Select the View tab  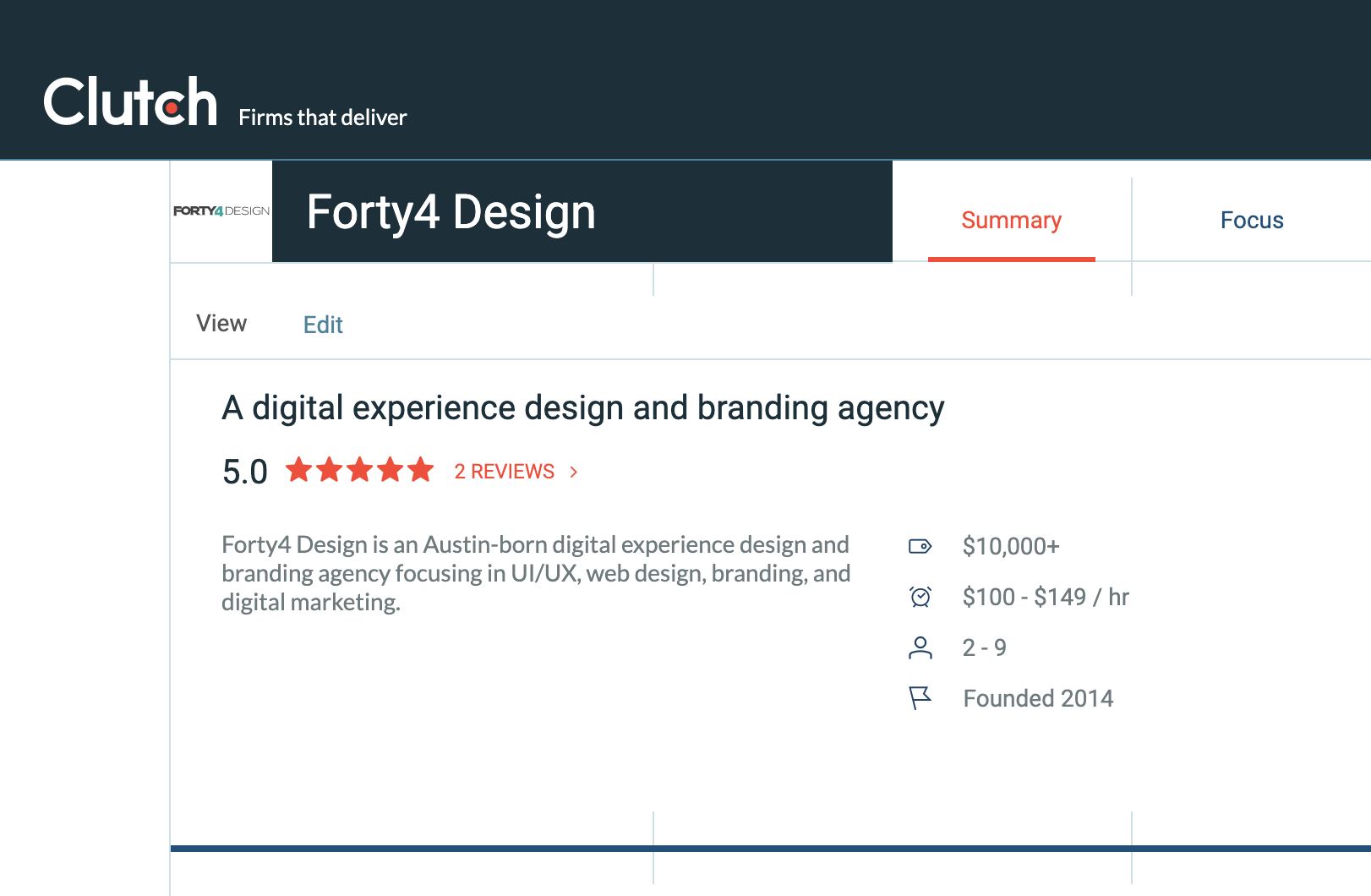pos(221,323)
